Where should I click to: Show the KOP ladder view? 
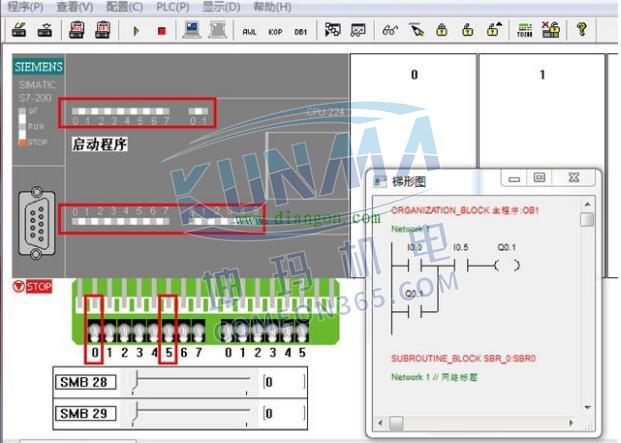(275, 32)
